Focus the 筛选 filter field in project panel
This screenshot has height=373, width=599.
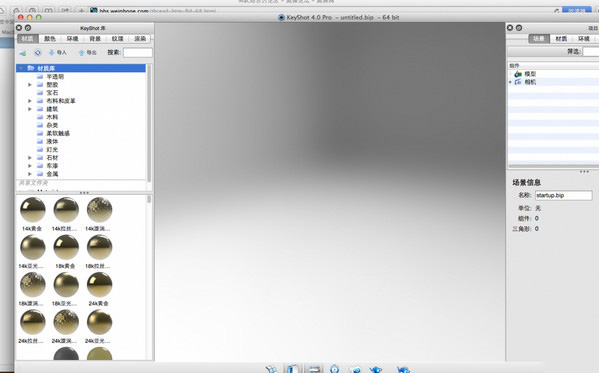click(x=591, y=51)
